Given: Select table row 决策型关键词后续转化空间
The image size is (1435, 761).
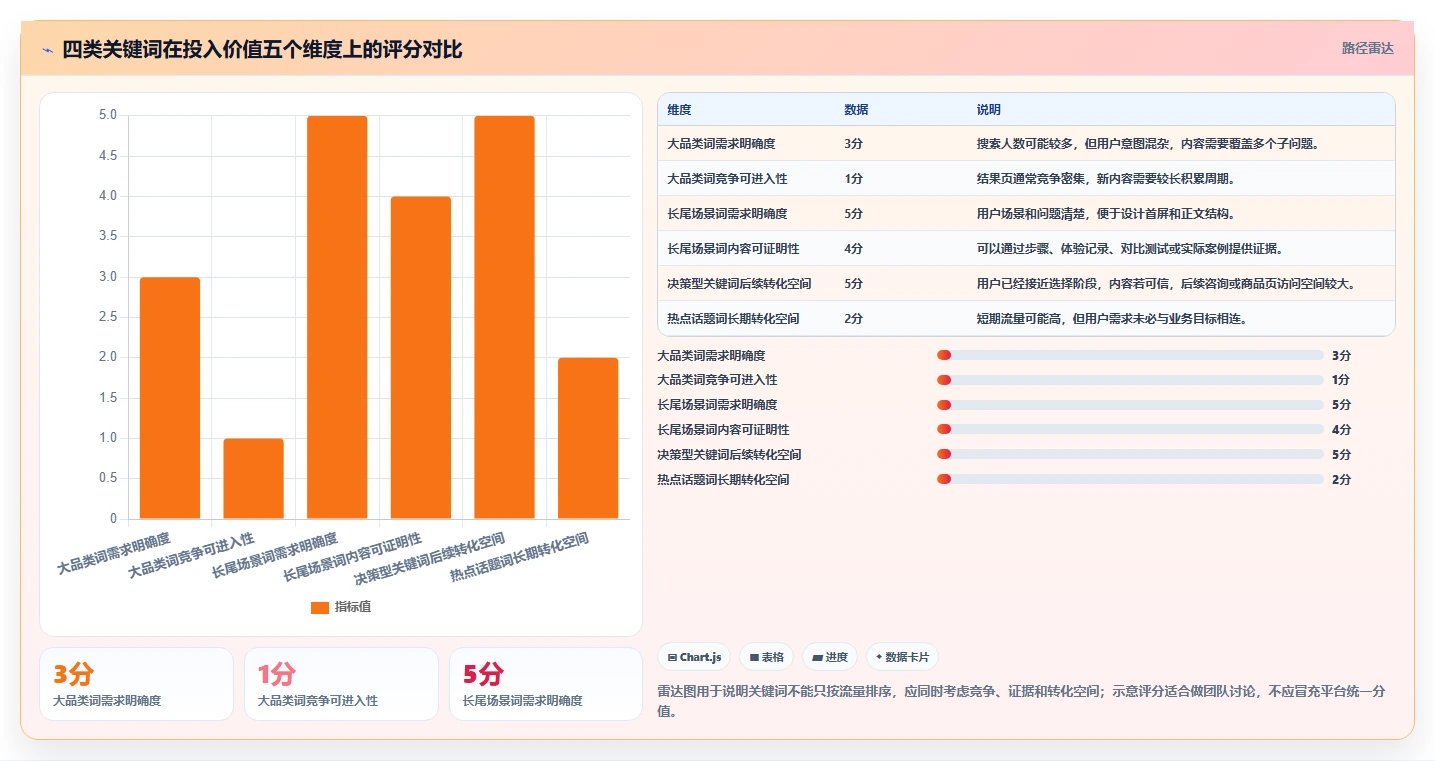Looking at the screenshot, I should 1026,283.
